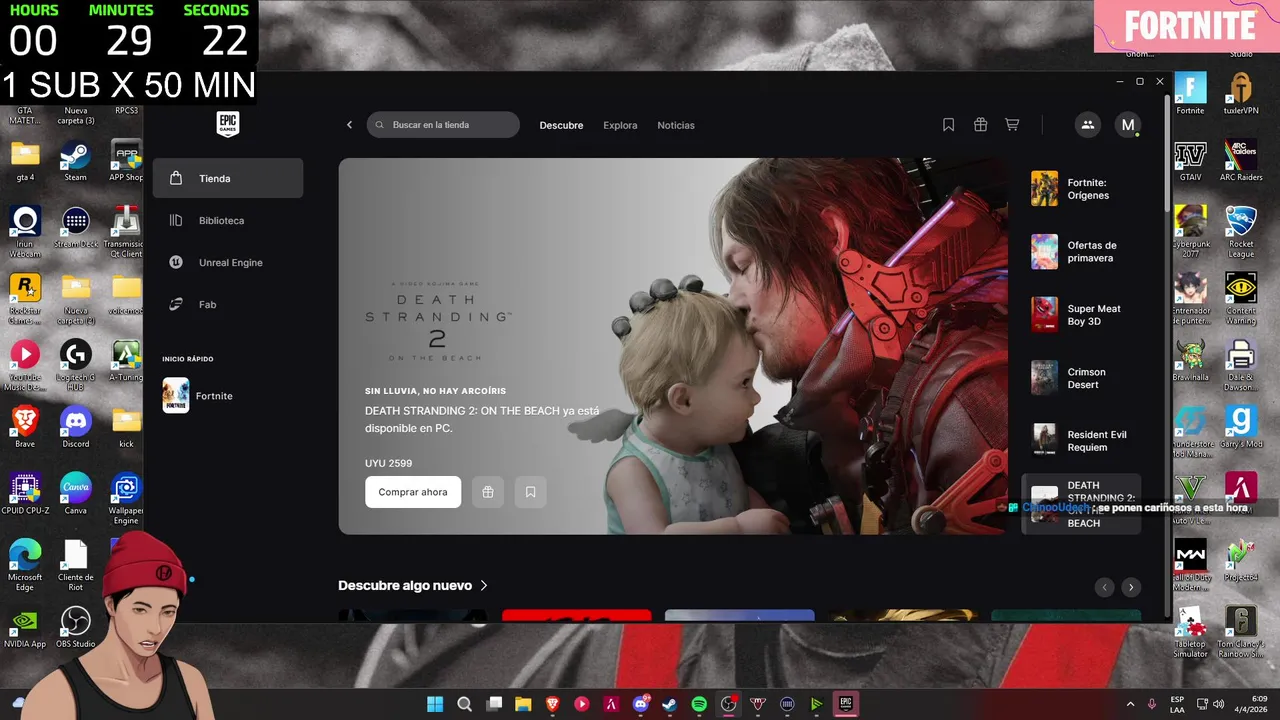Select the NVIDIA App desktop icon

point(25,628)
